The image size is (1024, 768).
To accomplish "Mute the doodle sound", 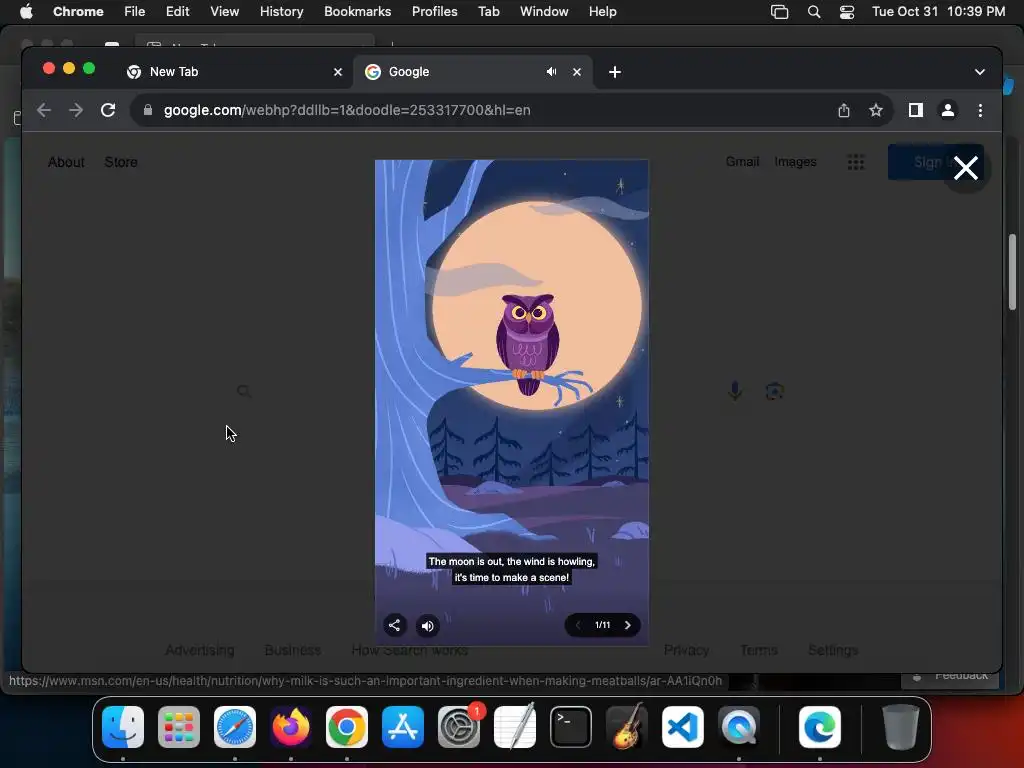I will pos(428,626).
